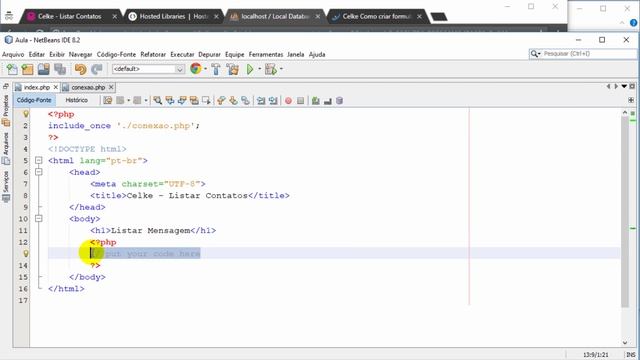Click the green Run Project icon

[x=250, y=69]
